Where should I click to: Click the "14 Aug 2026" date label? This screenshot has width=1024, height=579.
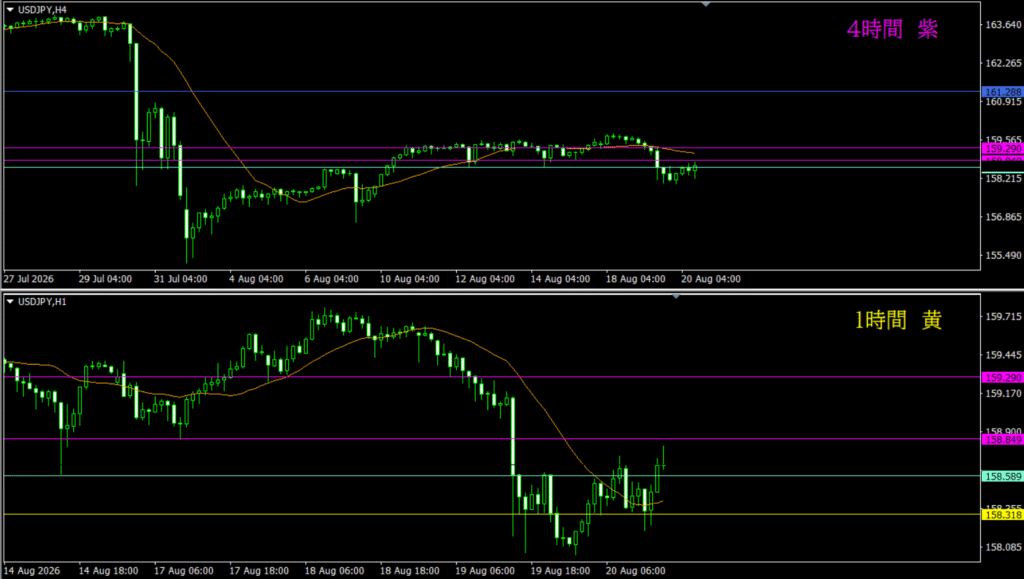[31, 571]
